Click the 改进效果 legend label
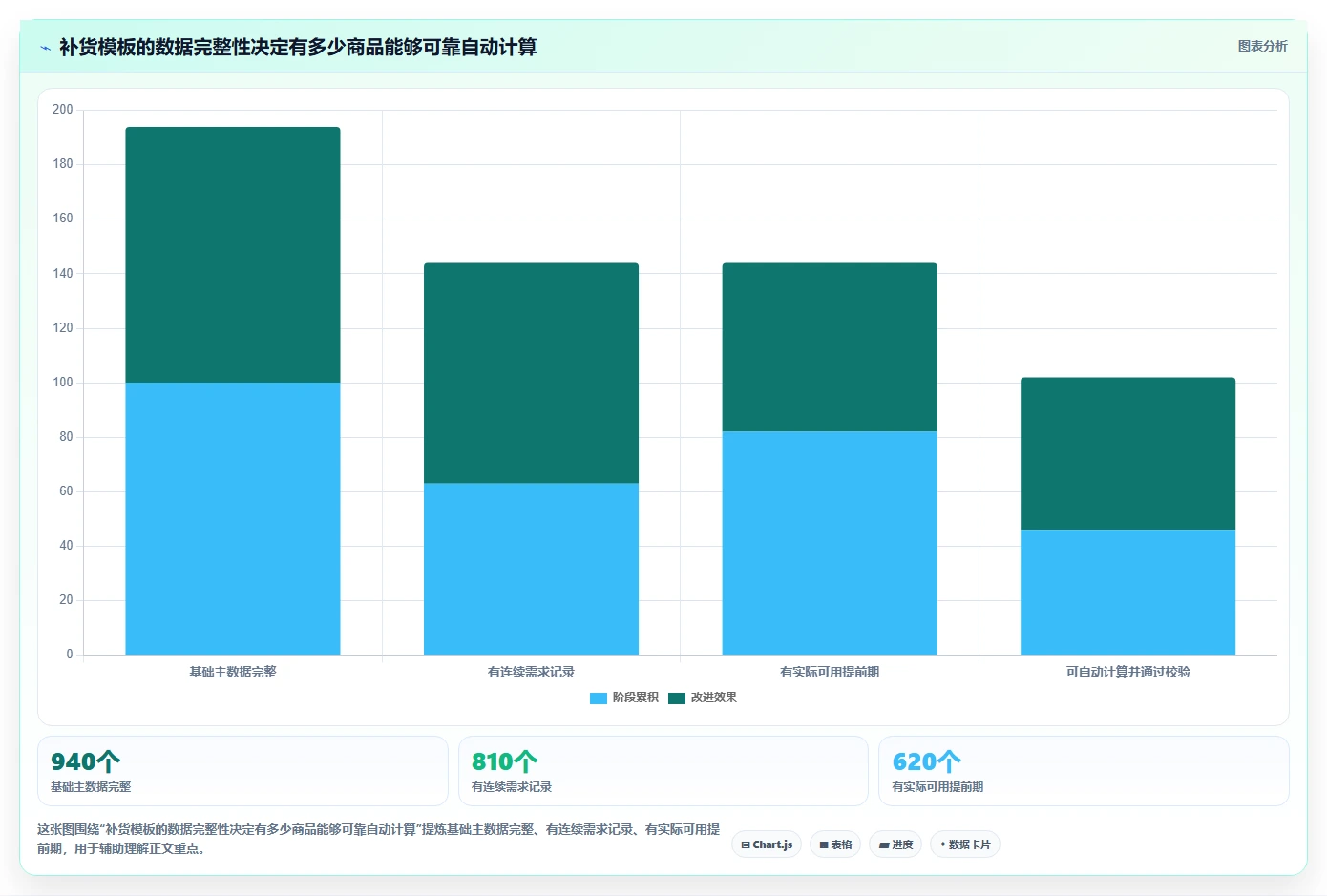 pos(714,698)
